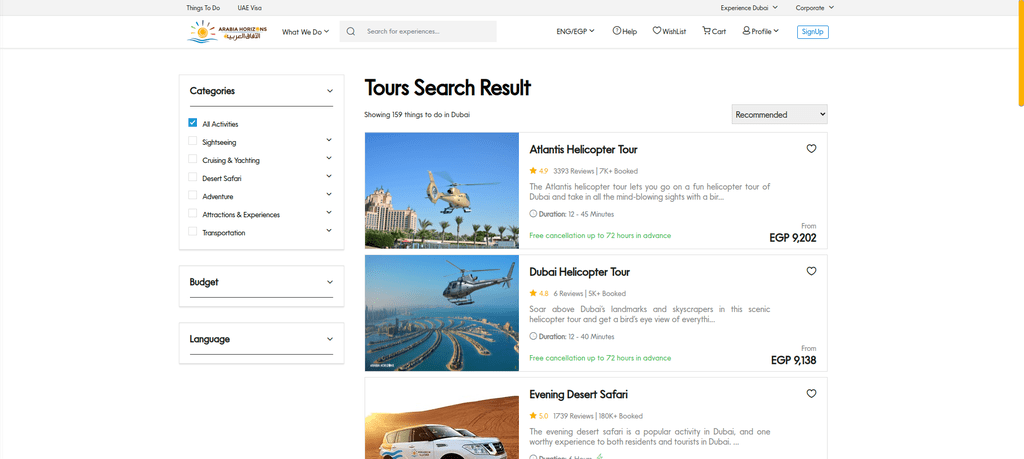This screenshot has width=1024, height=459.
Task: Open the Recommended sort dropdown
Action: pos(780,114)
